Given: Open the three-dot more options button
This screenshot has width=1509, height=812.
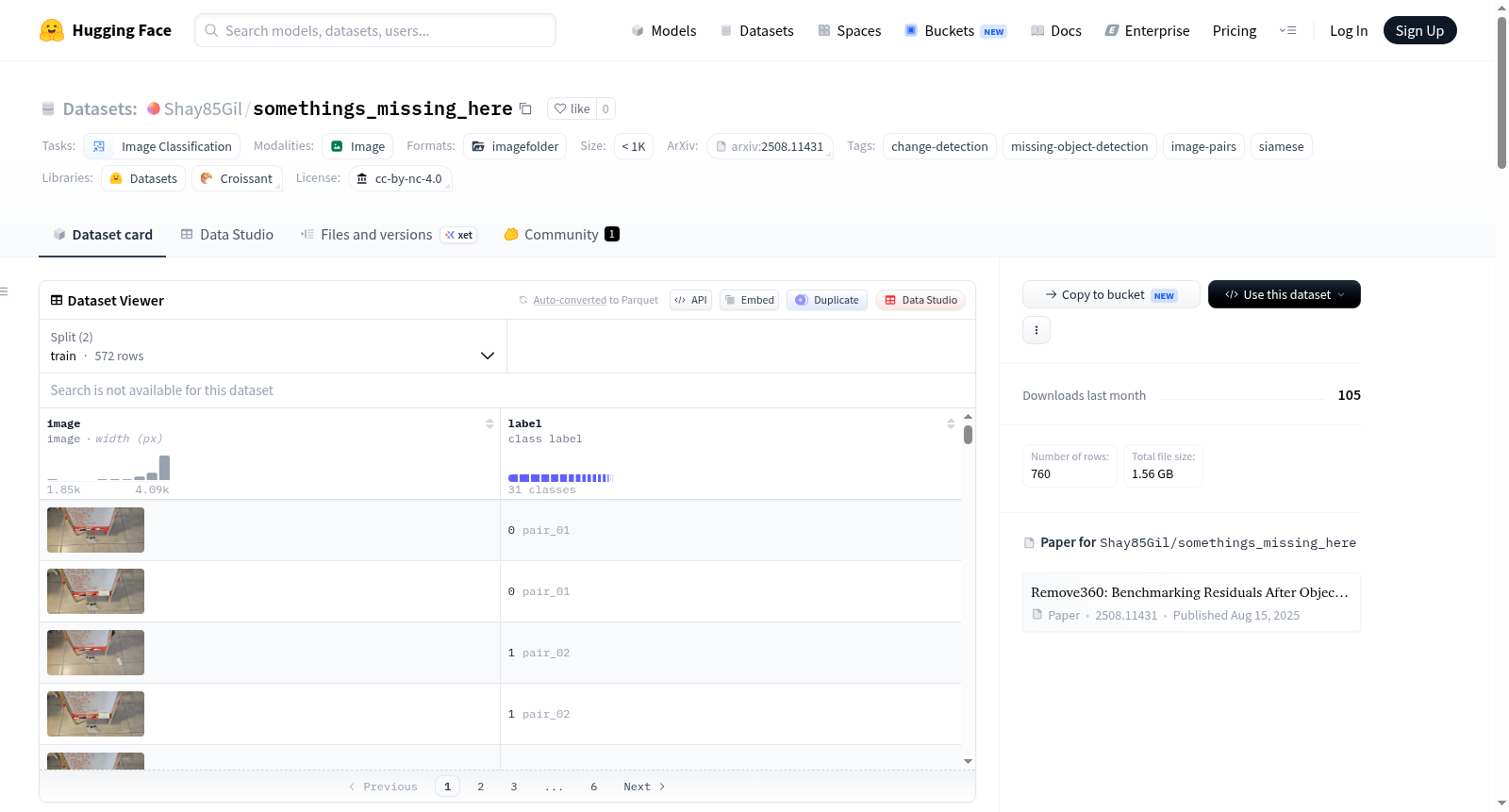Looking at the screenshot, I should click(x=1036, y=330).
